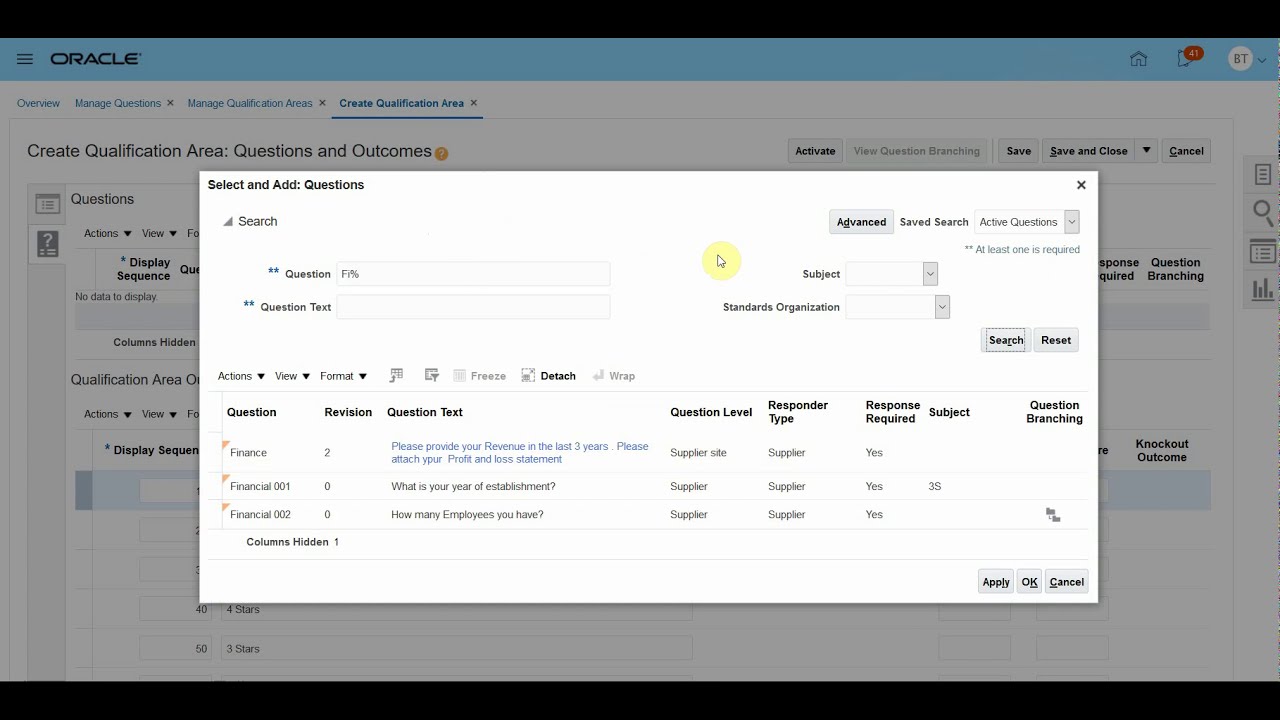Click the page Save button
Image resolution: width=1280 pixels, height=720 pixels.
click(x=1019, y=151)
